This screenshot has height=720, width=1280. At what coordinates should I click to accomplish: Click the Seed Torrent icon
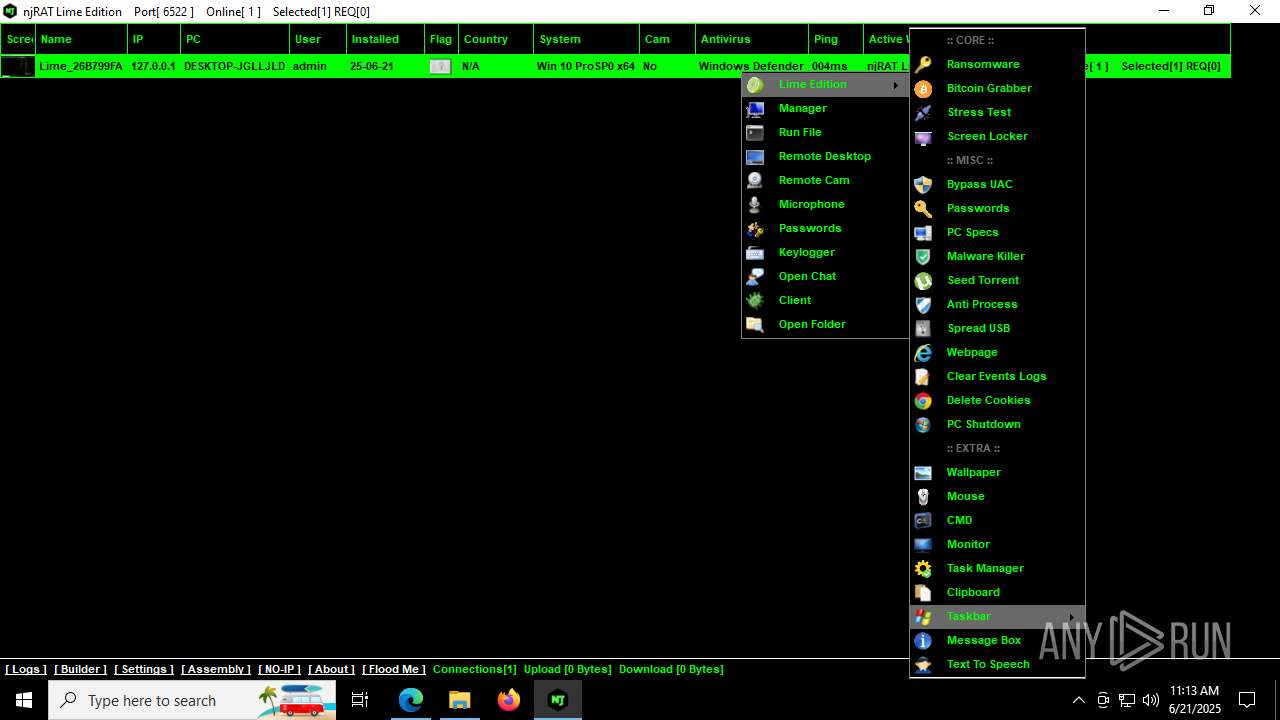pos(923,280)
